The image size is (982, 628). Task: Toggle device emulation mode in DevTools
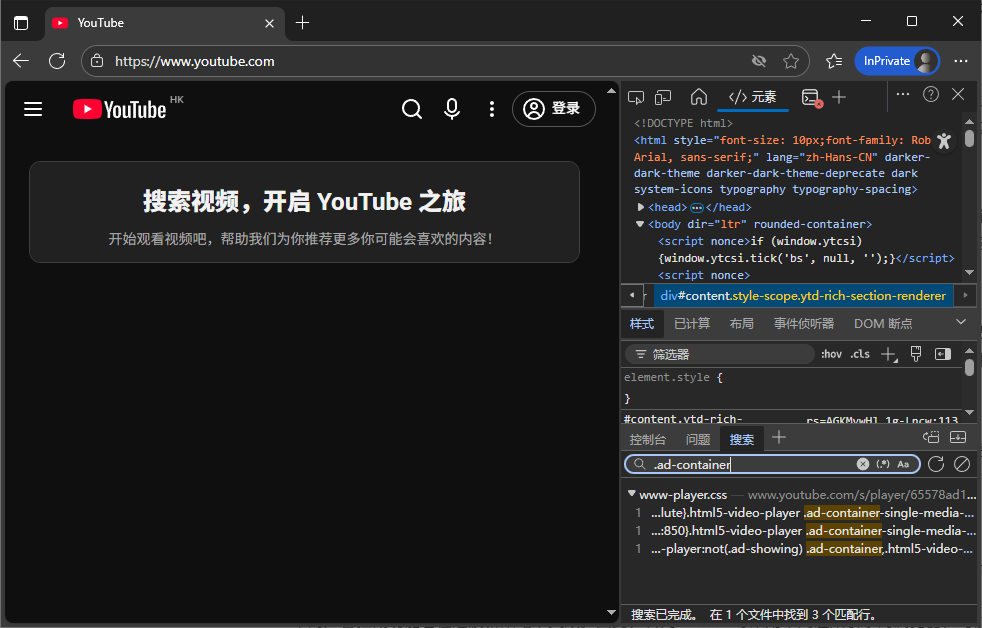(663, 95)
